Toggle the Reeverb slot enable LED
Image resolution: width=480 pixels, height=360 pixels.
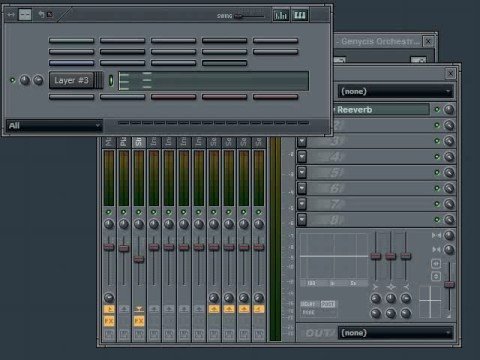click(437, 110)
